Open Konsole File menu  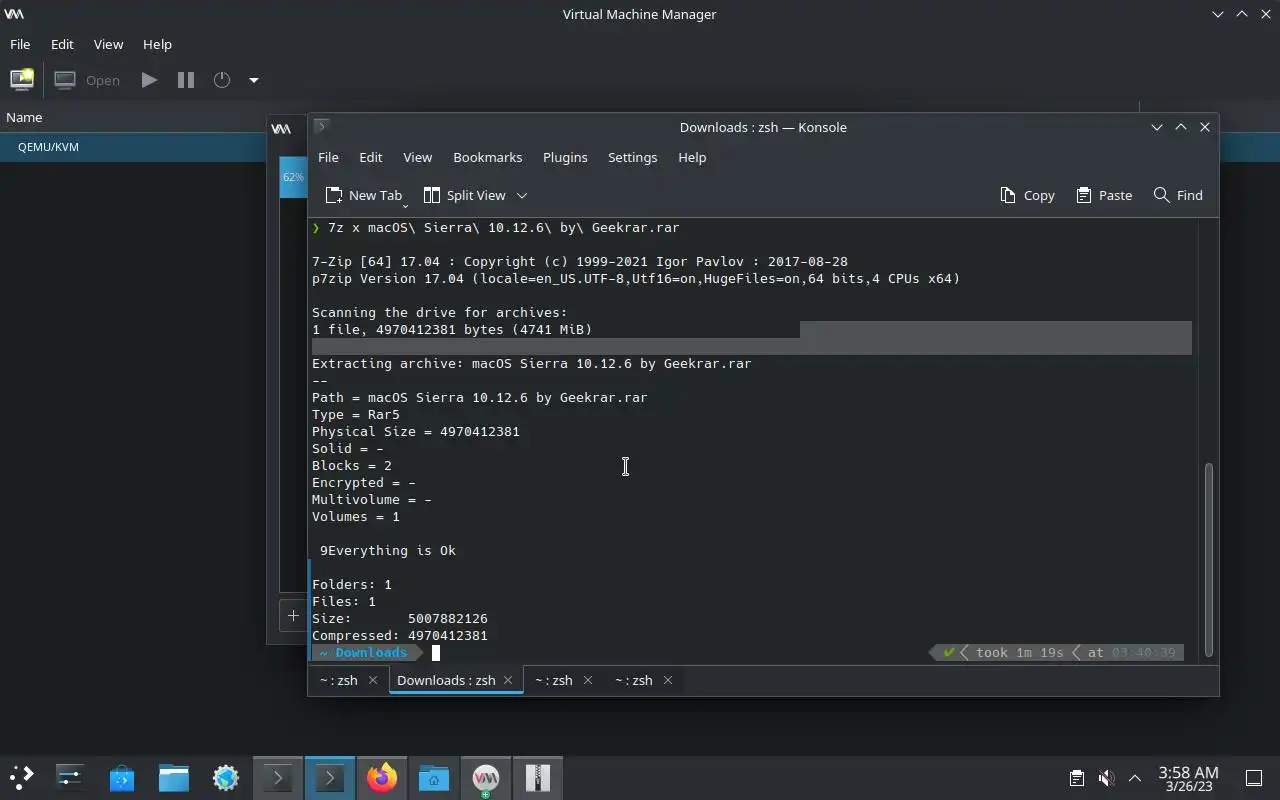[x=328, y=157]
